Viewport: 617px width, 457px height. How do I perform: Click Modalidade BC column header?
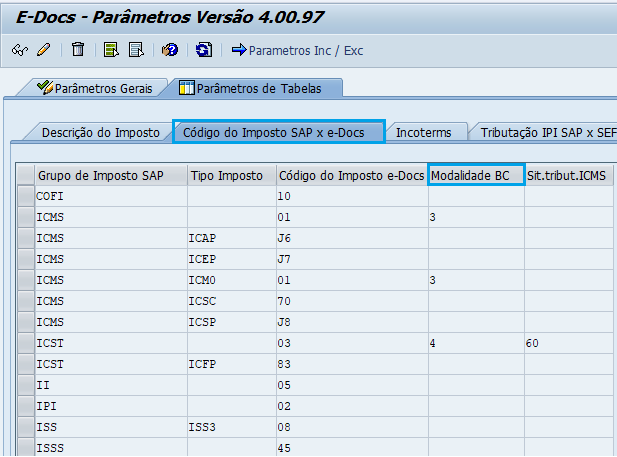click(476, 175)
